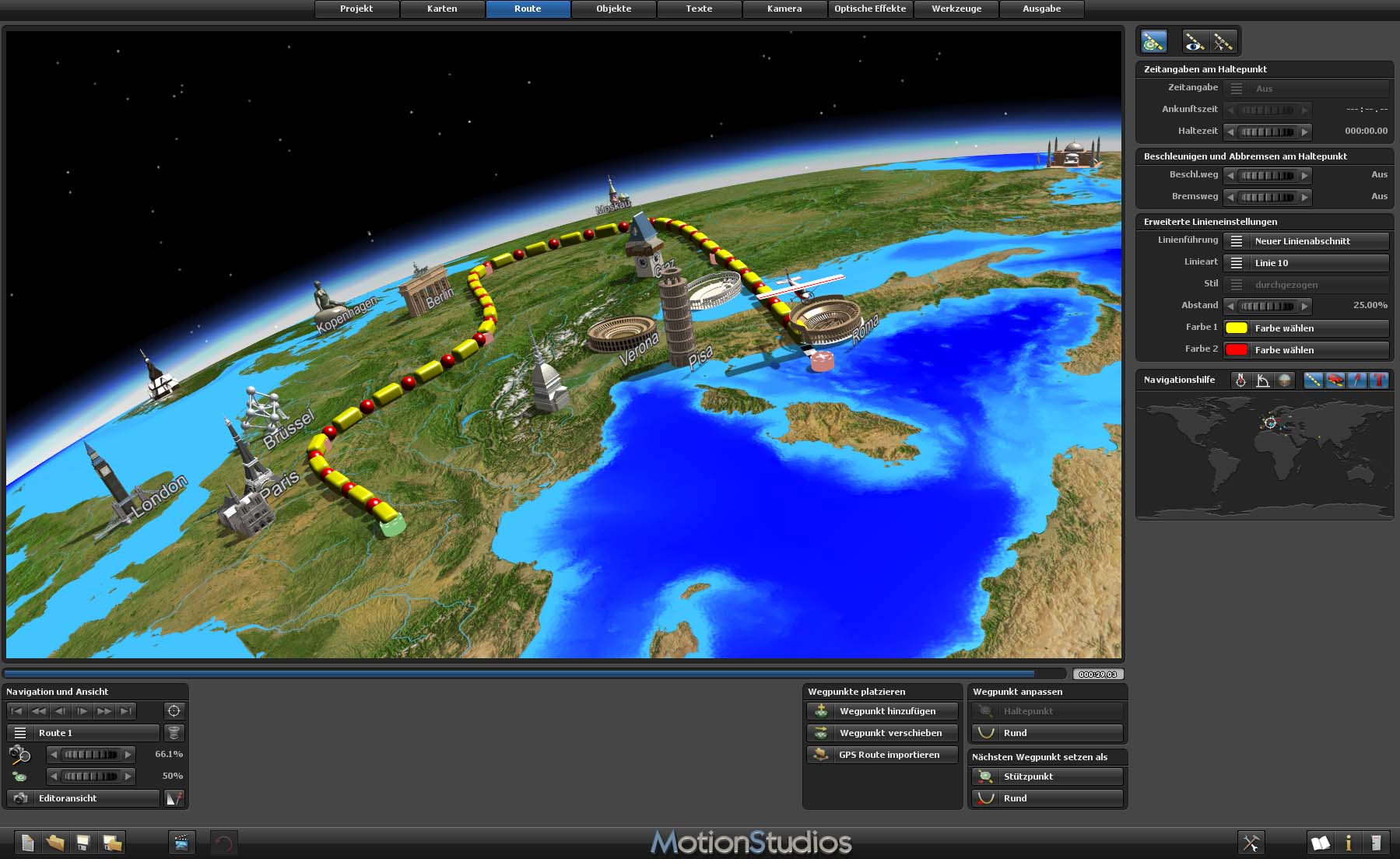Click the clapperboard preview icon
1400x859 pixels.
coord(181,843)
